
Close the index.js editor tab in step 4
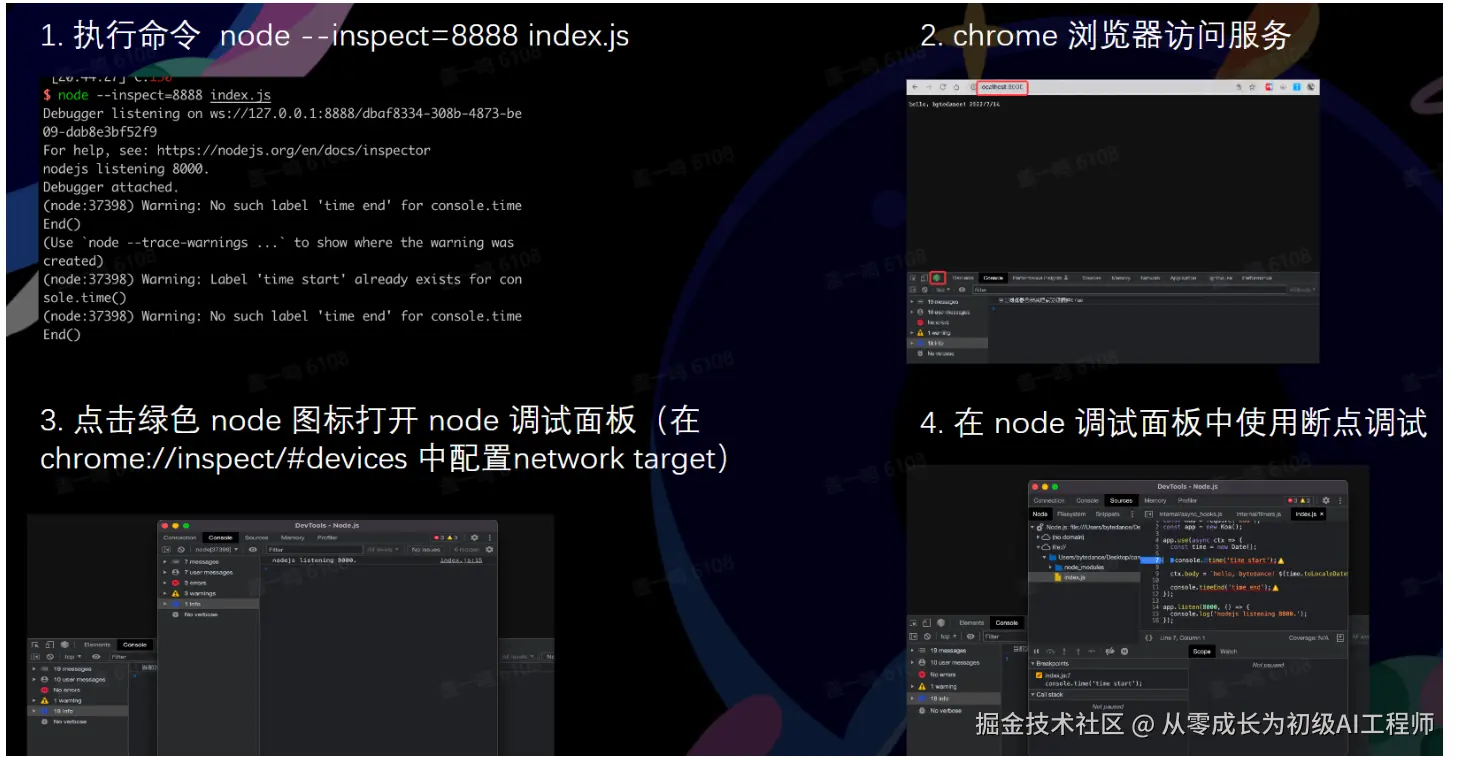pyautogui.click(x=1322, y=514)
